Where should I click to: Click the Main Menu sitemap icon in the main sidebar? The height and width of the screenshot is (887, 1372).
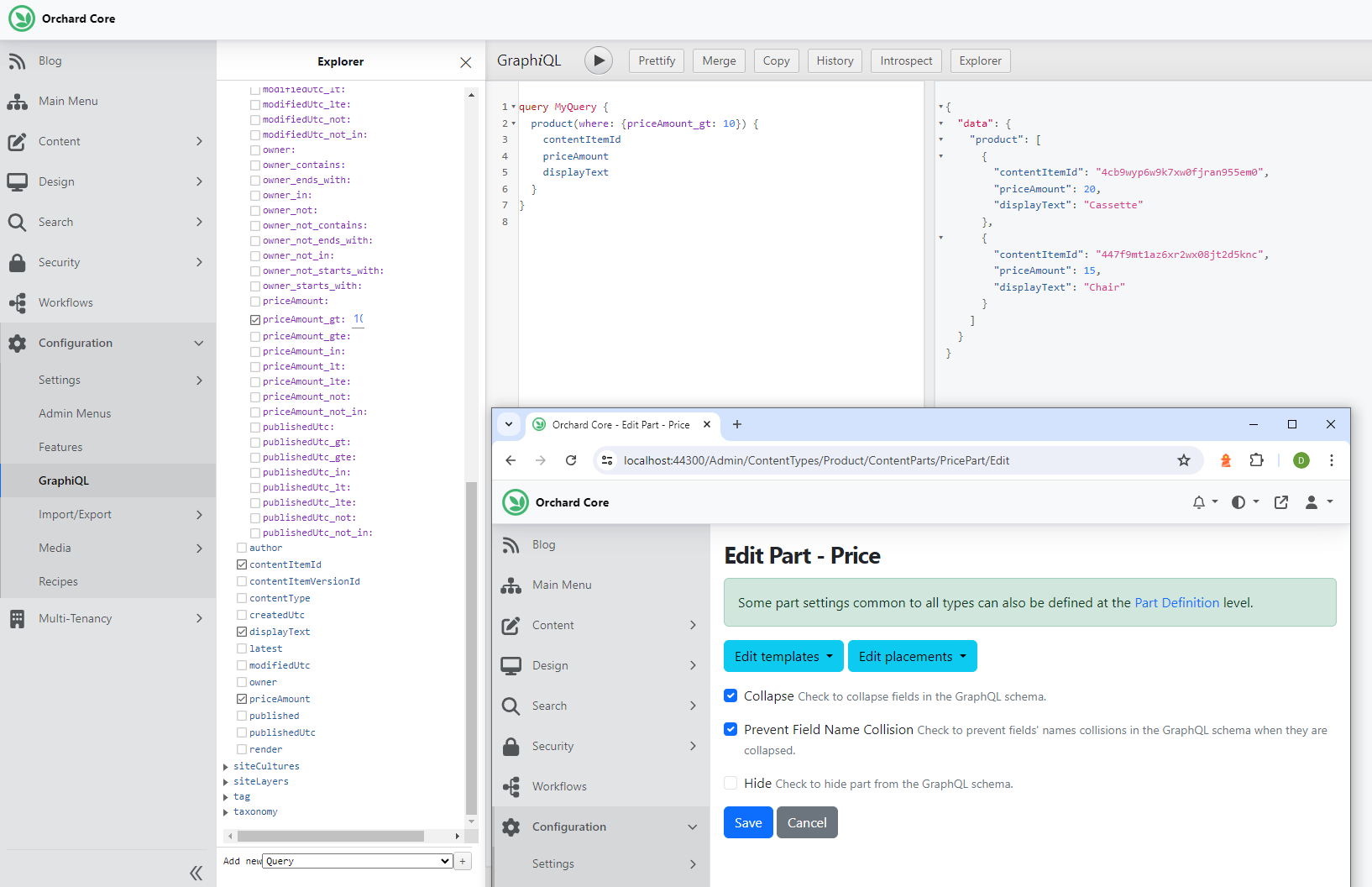coord(17,101)
